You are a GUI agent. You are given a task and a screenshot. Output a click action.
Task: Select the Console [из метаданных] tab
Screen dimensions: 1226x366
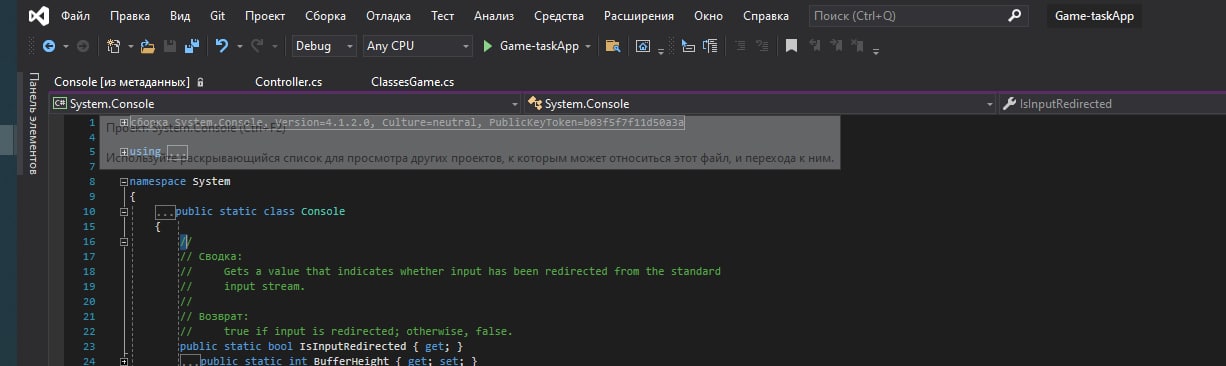point(121,82)
